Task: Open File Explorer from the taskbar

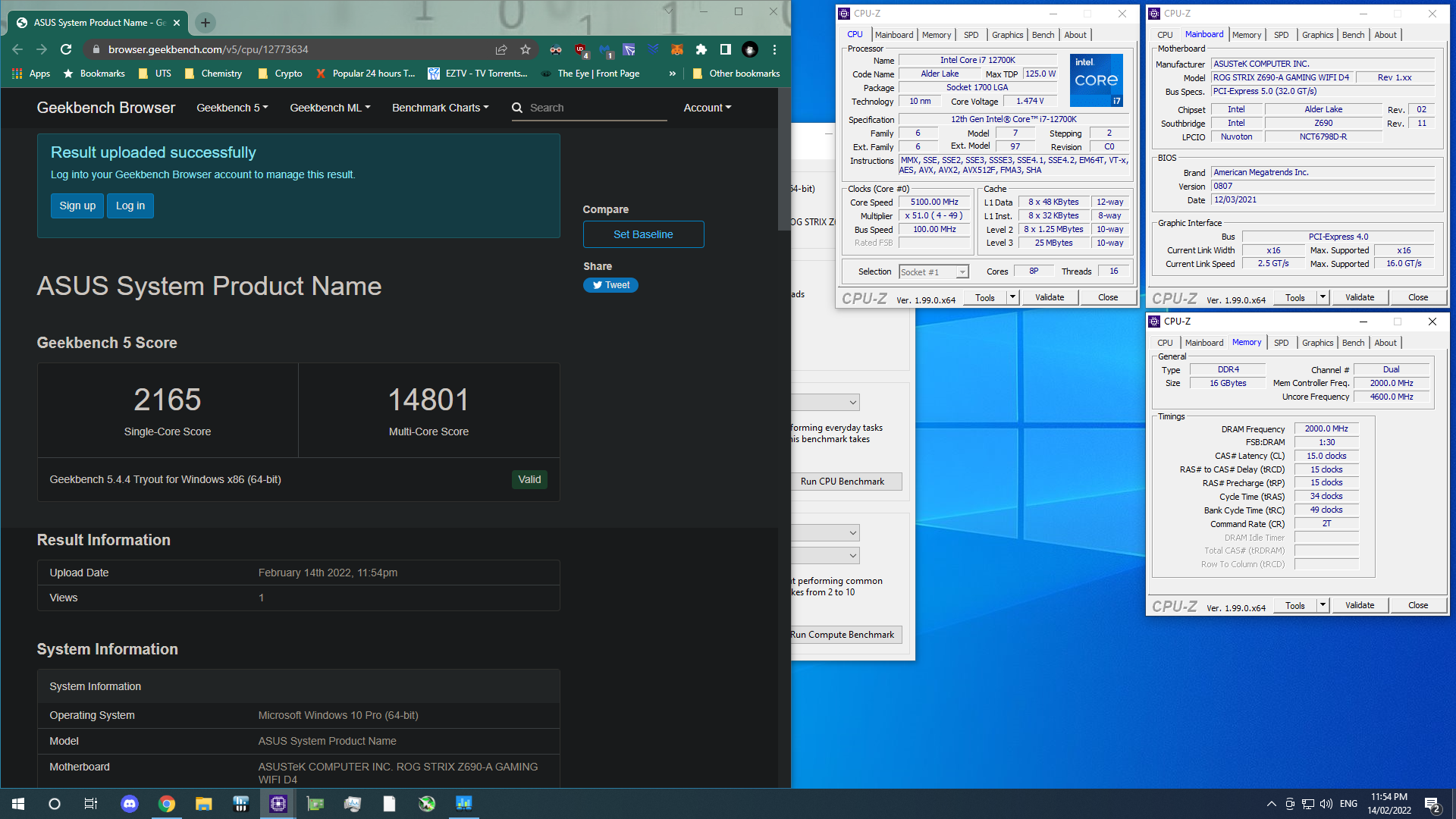Action: [x=203, y=804]
